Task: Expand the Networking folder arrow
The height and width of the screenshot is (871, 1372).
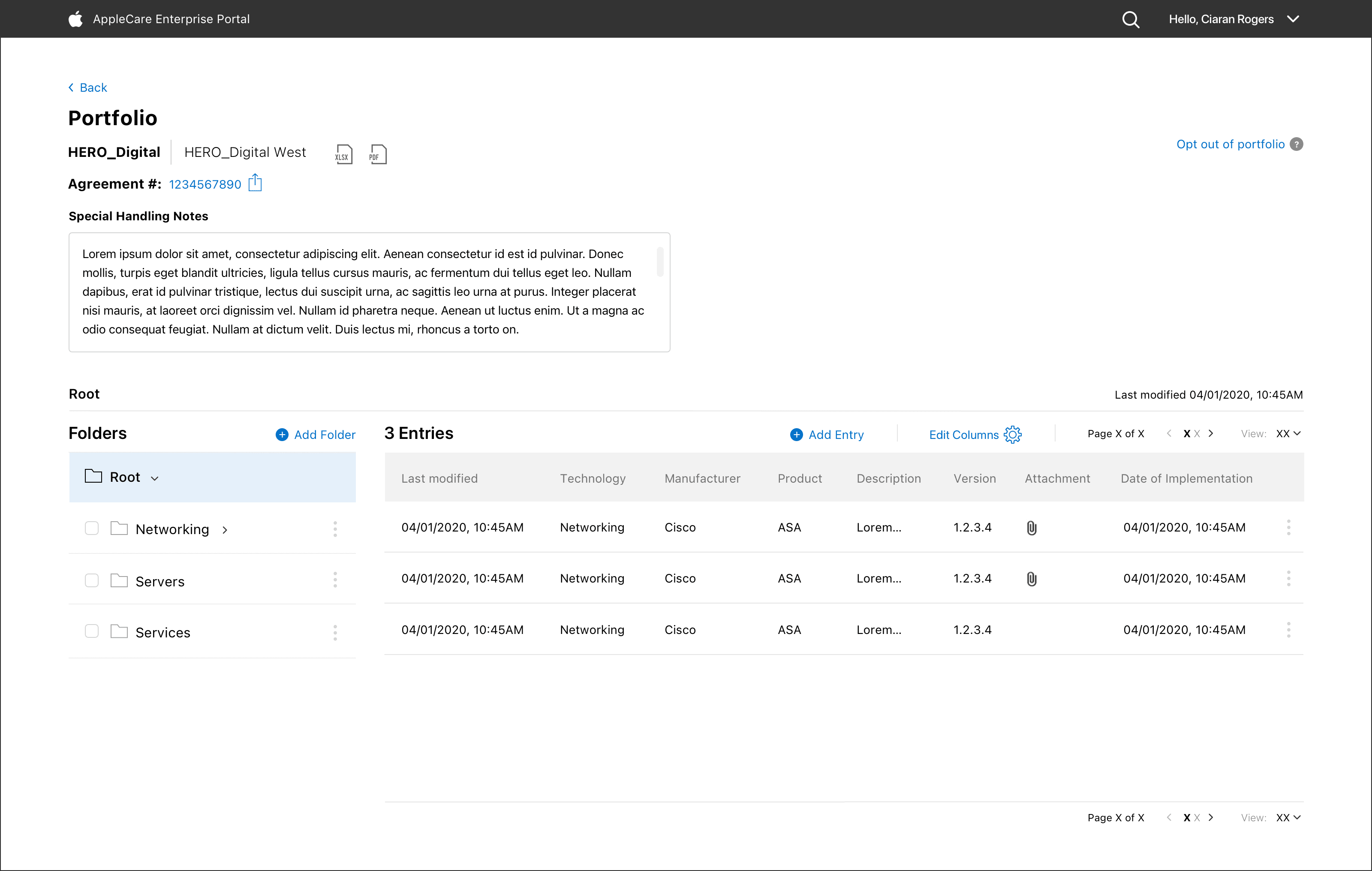Action: 225,530
